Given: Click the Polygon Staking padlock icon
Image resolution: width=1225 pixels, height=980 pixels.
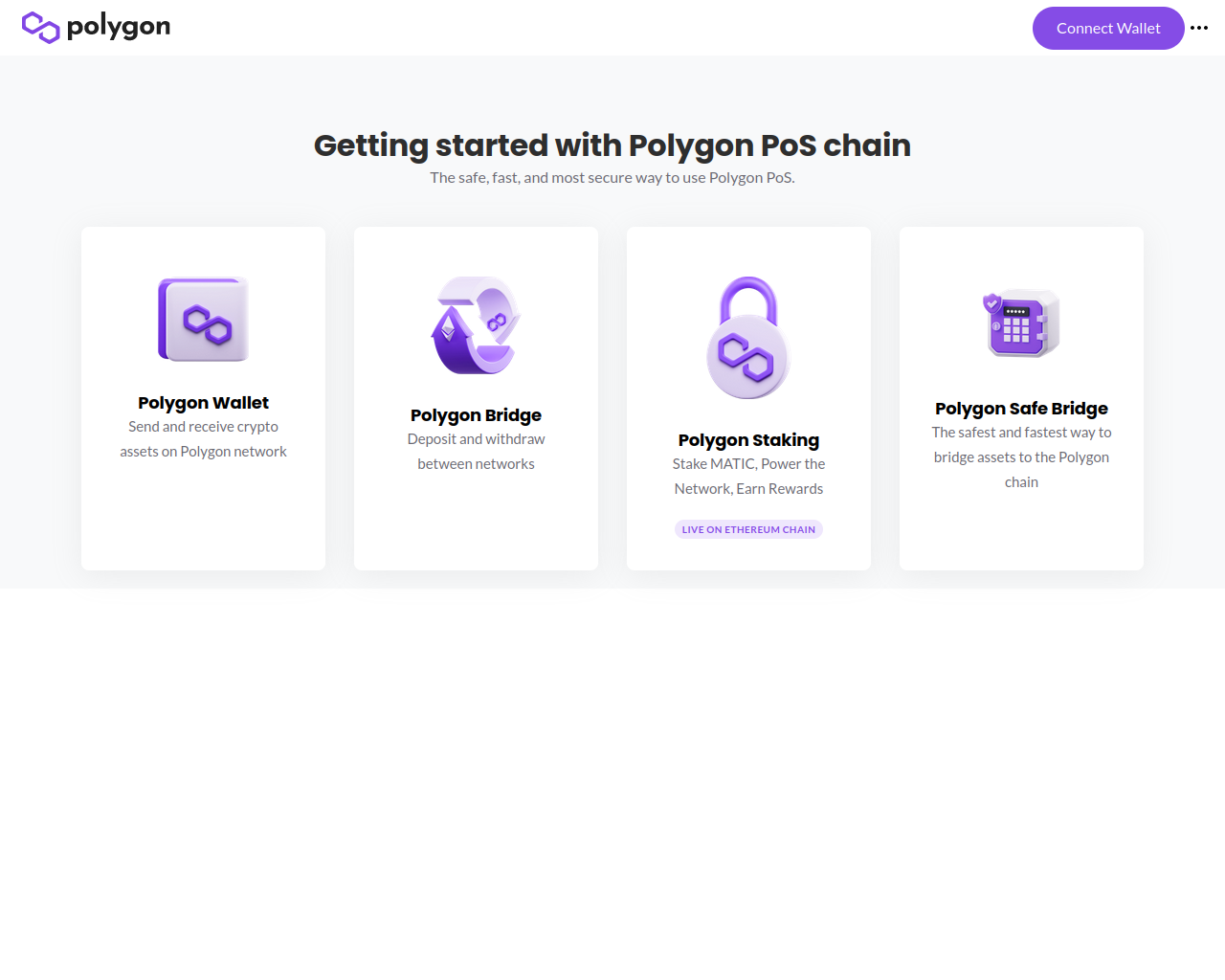Looking at the screenshot, I should [x=748, y=338].
